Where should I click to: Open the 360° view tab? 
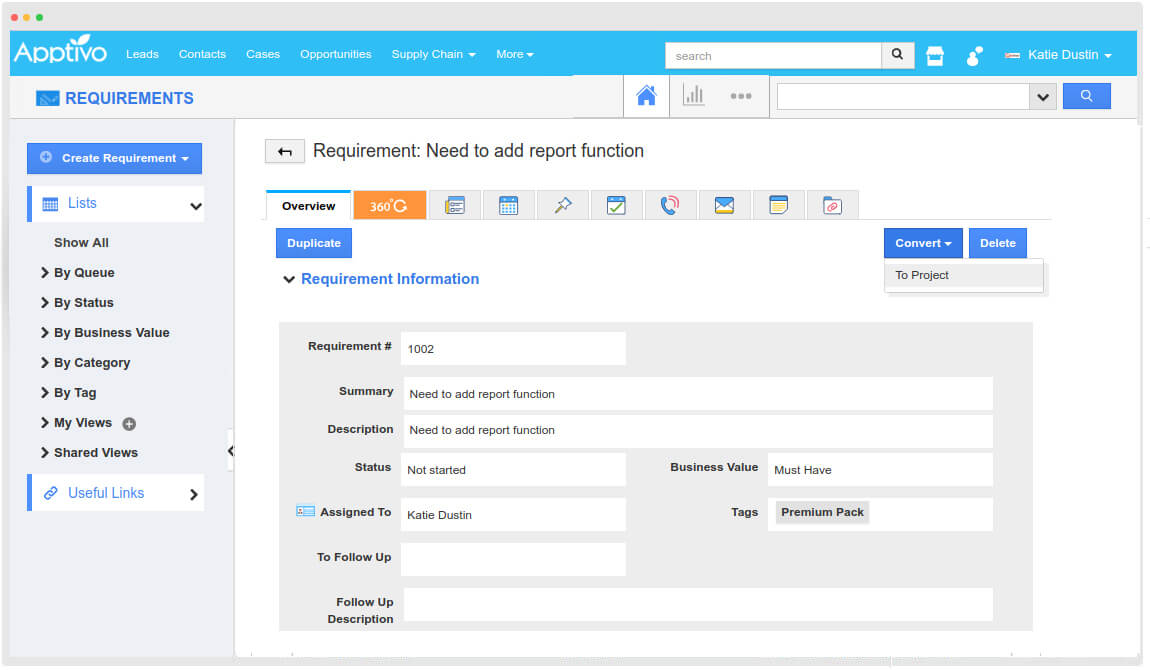coord(389,205)
